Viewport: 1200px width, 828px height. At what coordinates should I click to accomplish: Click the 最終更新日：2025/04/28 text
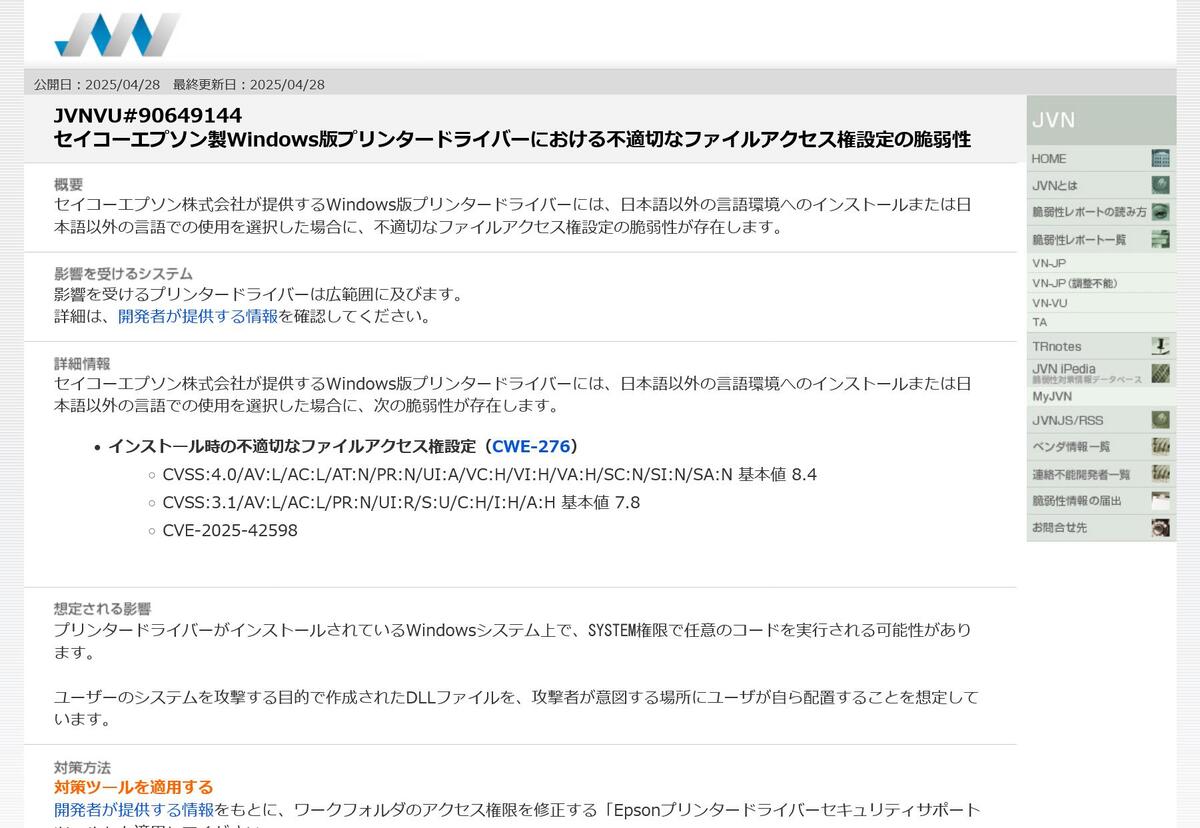(x=249, y=85)
